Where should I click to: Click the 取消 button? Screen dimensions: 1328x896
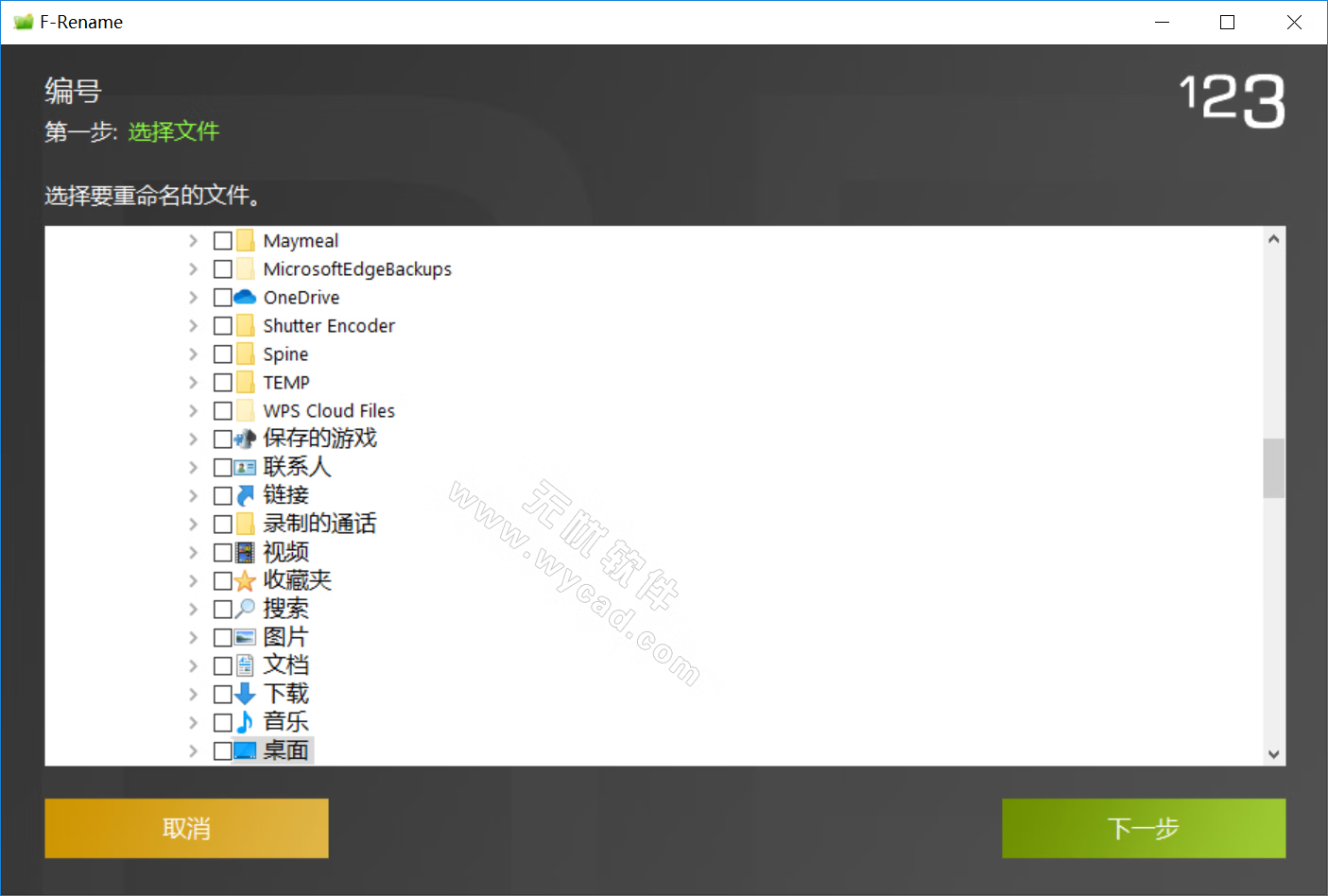coord(185,828)
